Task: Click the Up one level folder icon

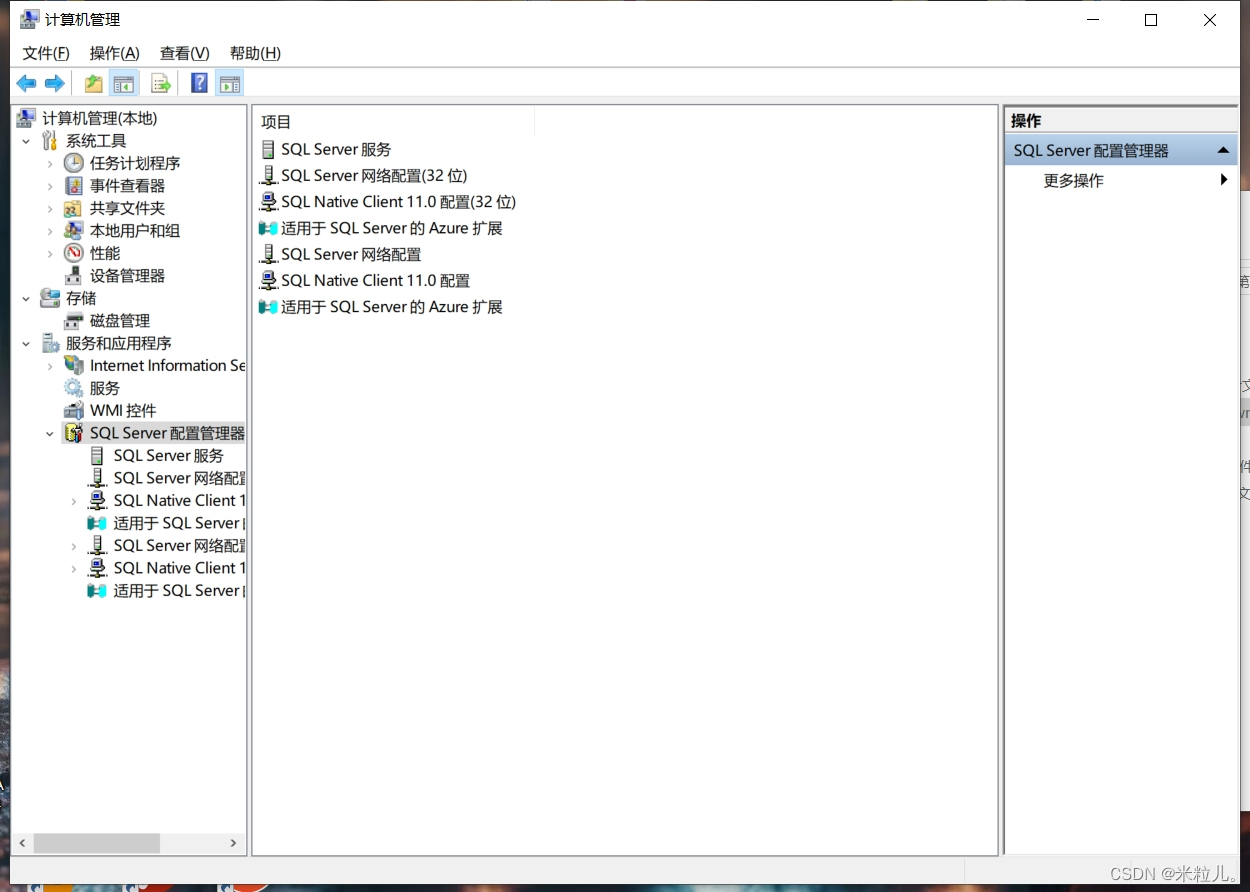Action: click(93, 83)
